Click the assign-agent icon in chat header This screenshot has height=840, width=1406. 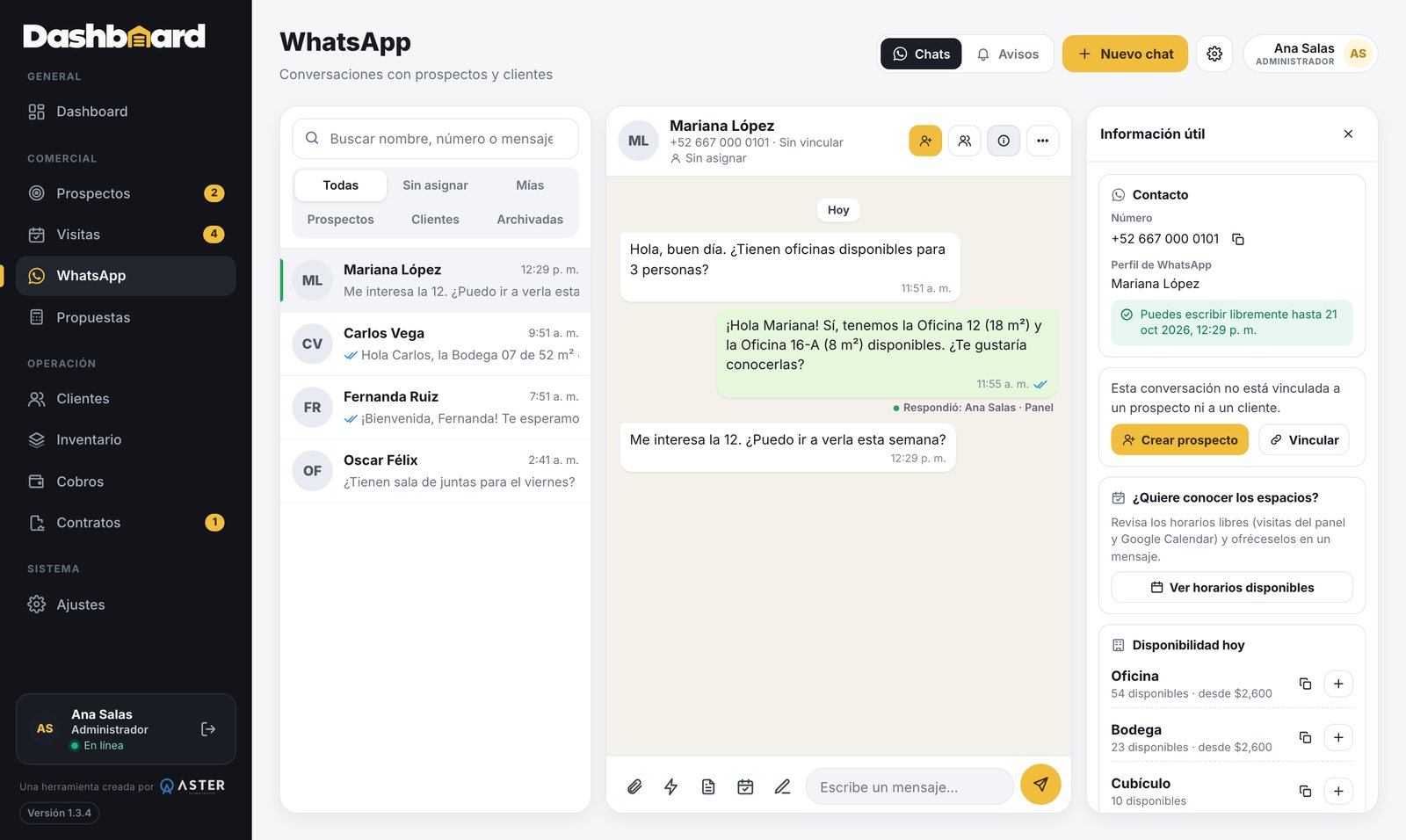pos(925,141)
